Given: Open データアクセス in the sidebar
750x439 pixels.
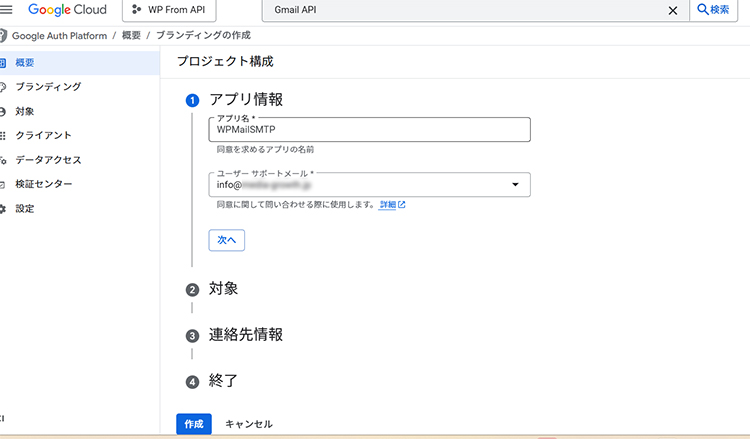Looking at the screenshot, I should point(48,160).
